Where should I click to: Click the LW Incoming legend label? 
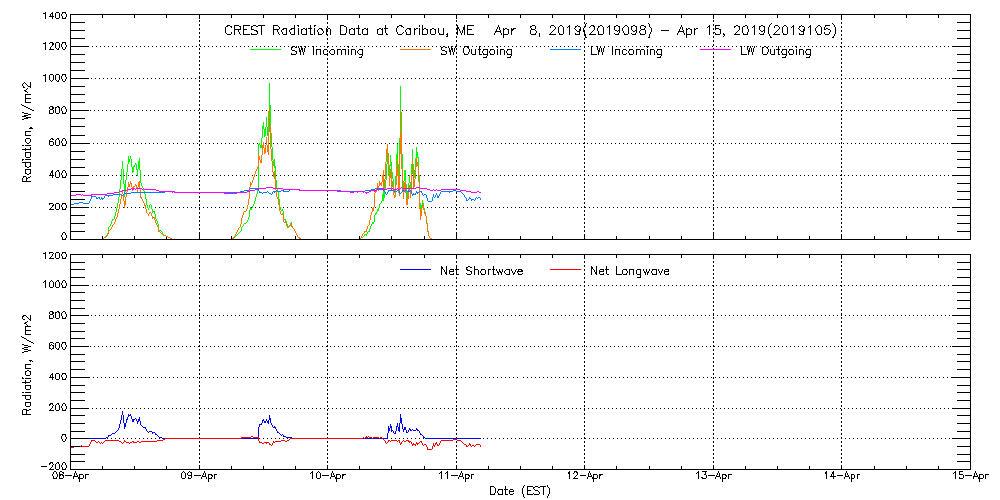pos(627,51)
